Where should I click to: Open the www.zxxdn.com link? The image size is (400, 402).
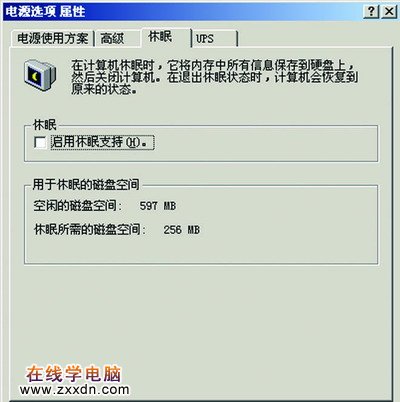coord(74,389)
